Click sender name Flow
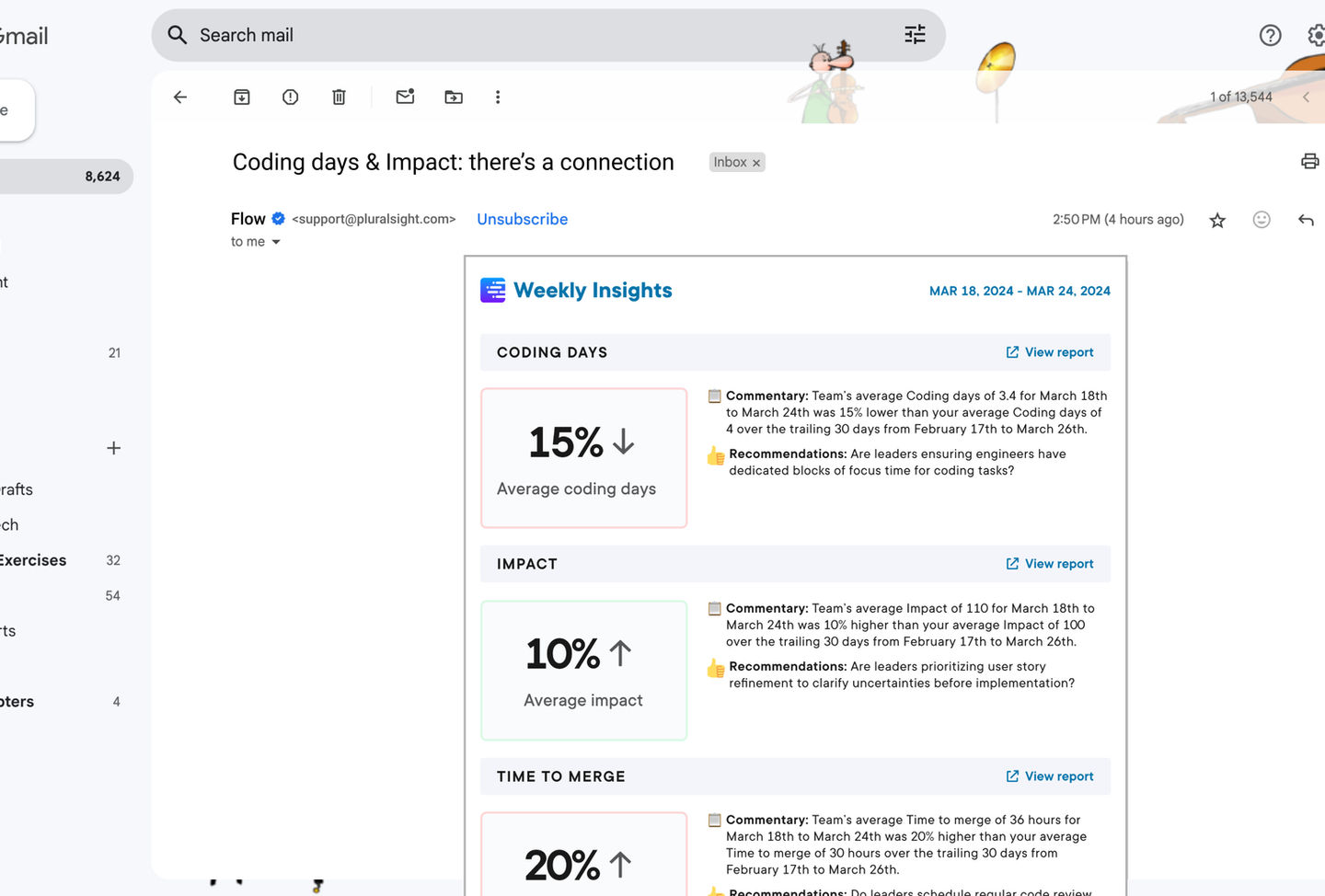Screen dimensions: 1325x896 coord(248,219)
